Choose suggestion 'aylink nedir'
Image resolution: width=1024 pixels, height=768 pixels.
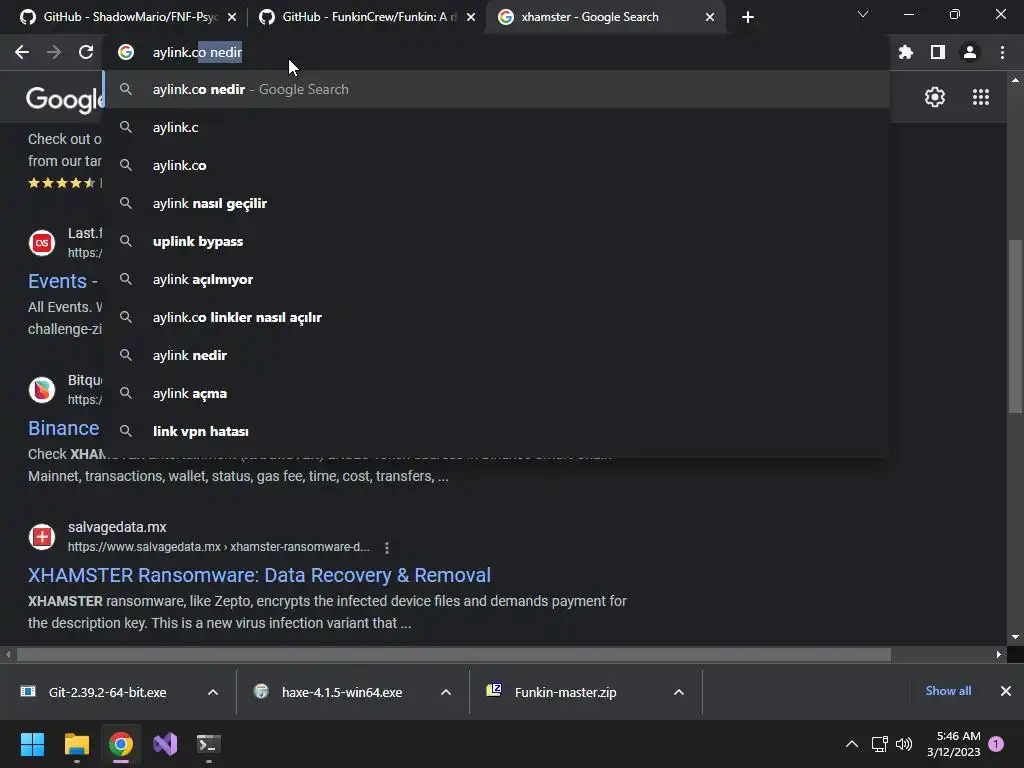498,355
